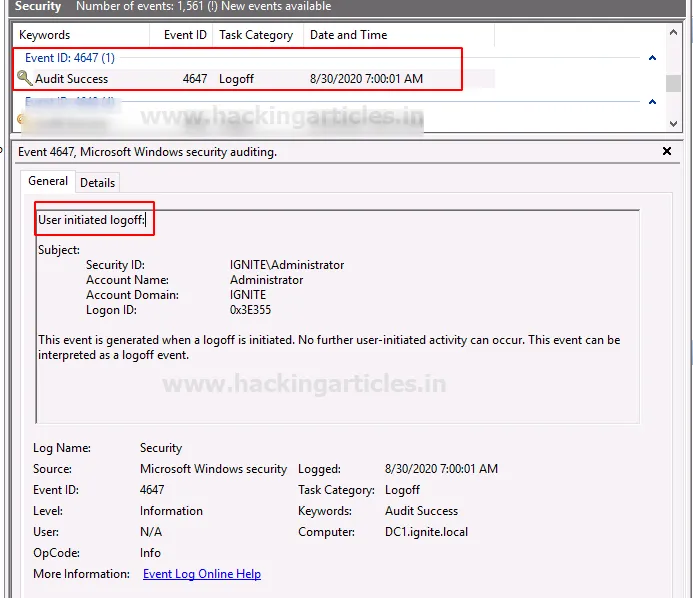Click the Task Category value Logoff in details
Screen dimensions: 693x598
click(402, 490)
